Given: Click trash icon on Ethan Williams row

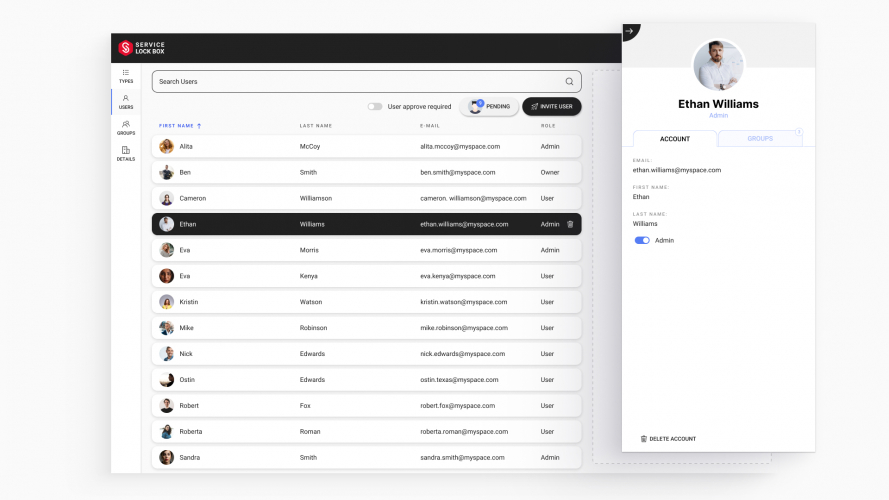Looking at the screenshot, I should [570, 224].
